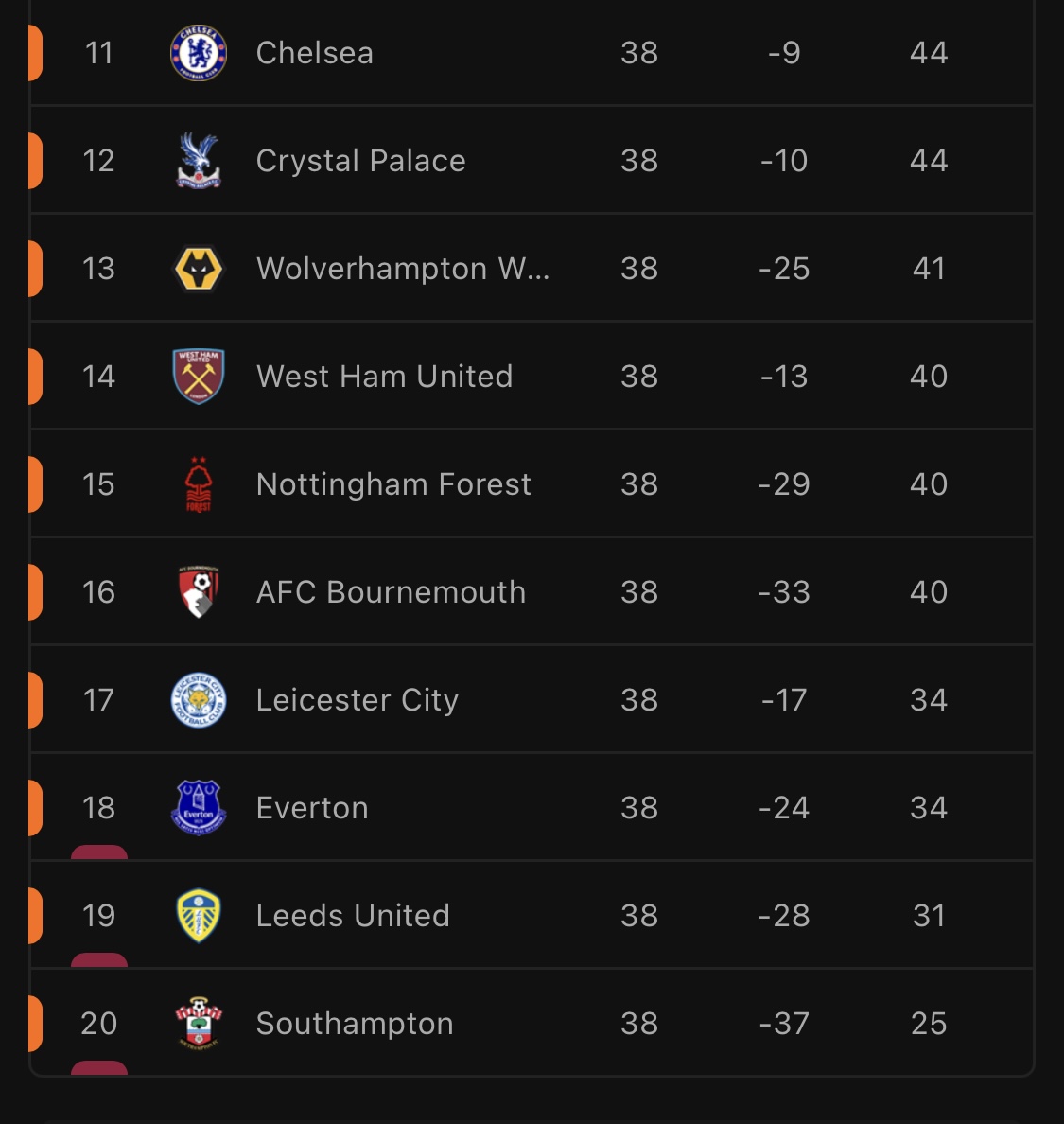Click Leeds United's 31 points value
The height and width of the screenshot is (1124, 1064).
point(929,916)
